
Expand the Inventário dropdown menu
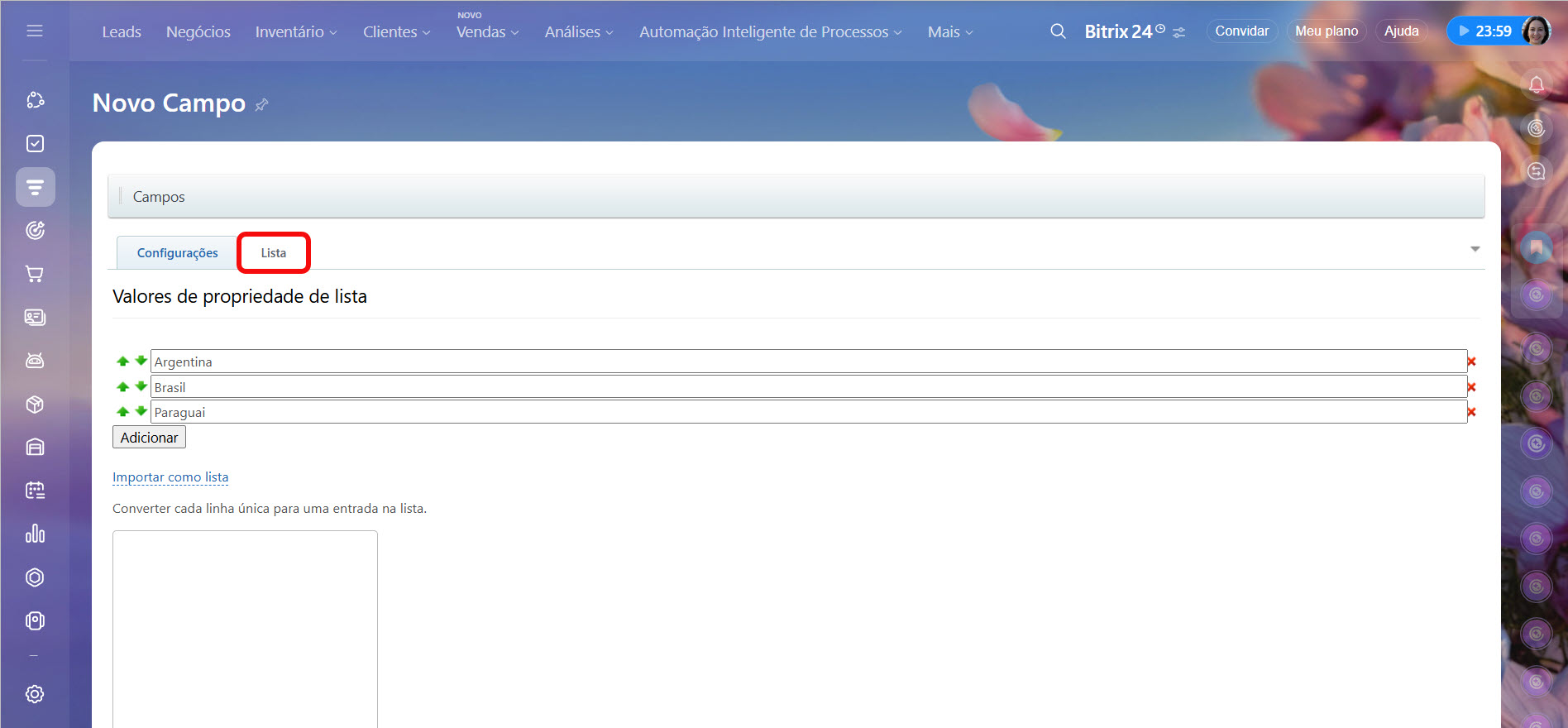[x=295, y=32]
